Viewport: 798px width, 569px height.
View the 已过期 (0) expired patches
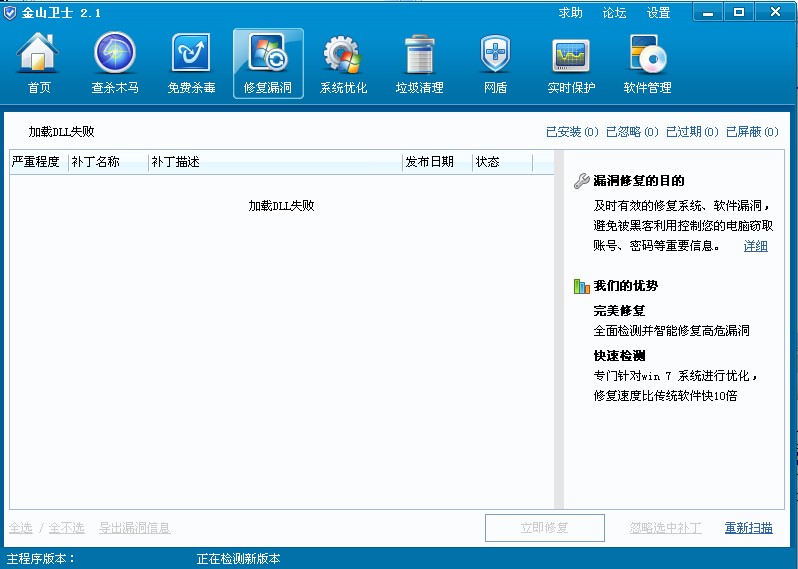pyautogui.click(x=692, y=132)
